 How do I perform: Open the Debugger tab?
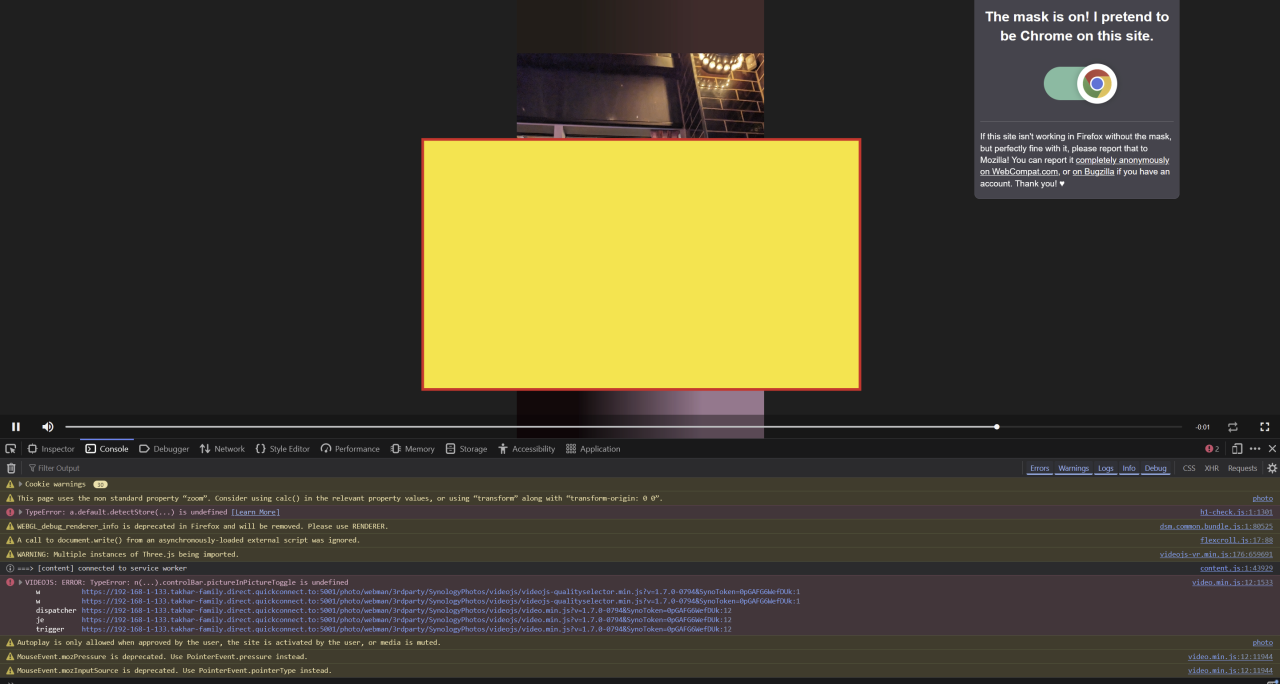[x=164, y=449]
